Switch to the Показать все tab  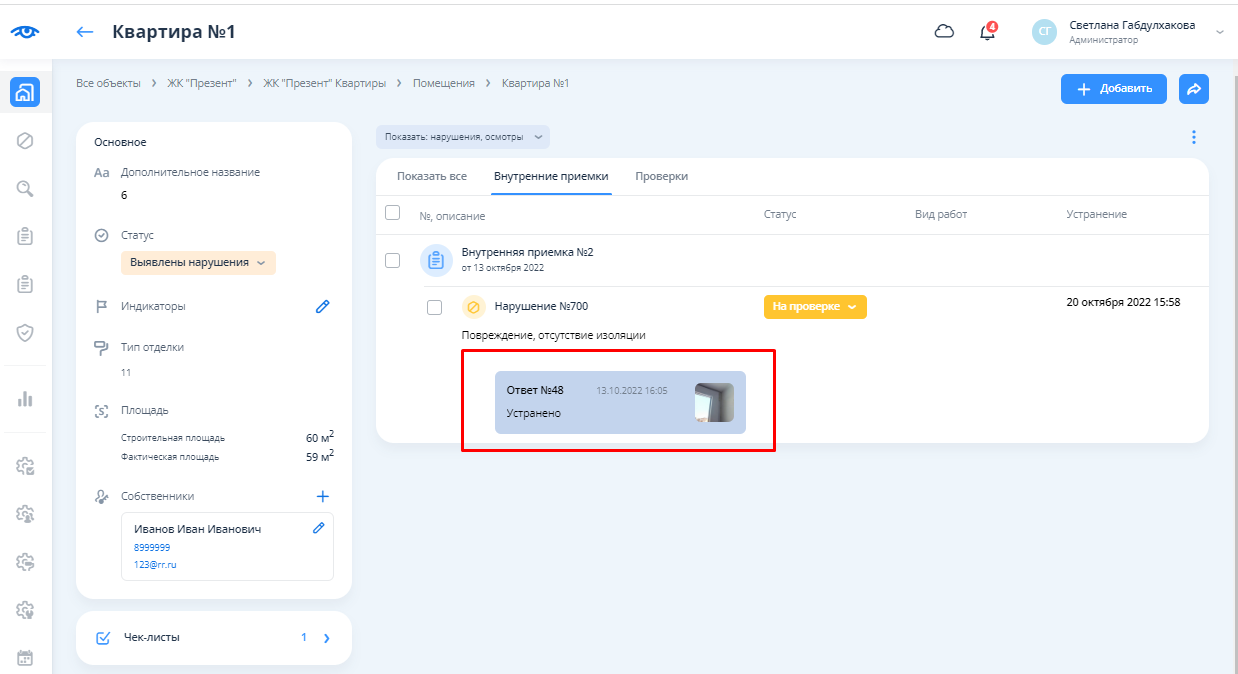[x=431, y=176]
